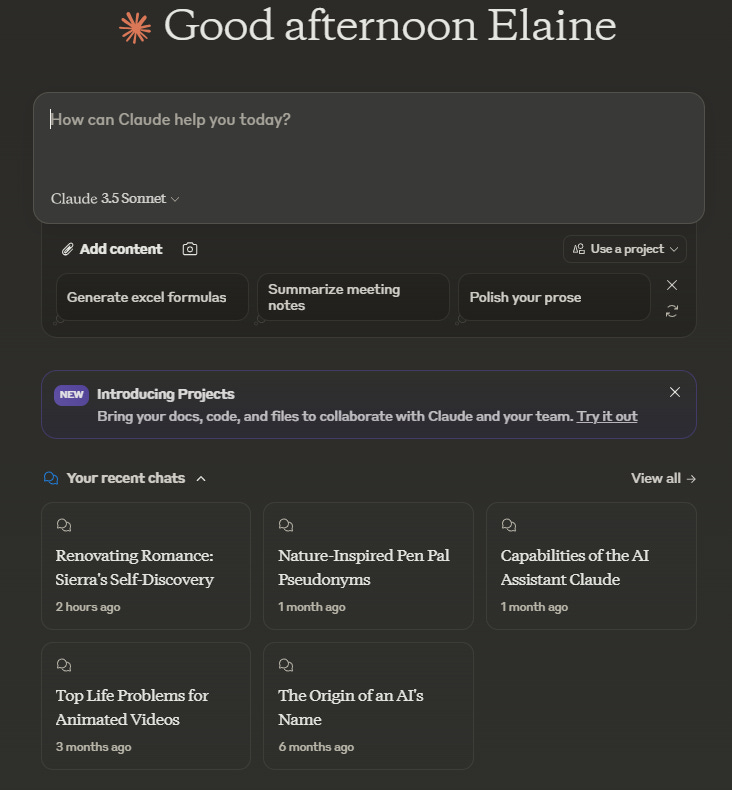Collapse the Your recent chats section

pyautogui.click(x=201, y=479)
